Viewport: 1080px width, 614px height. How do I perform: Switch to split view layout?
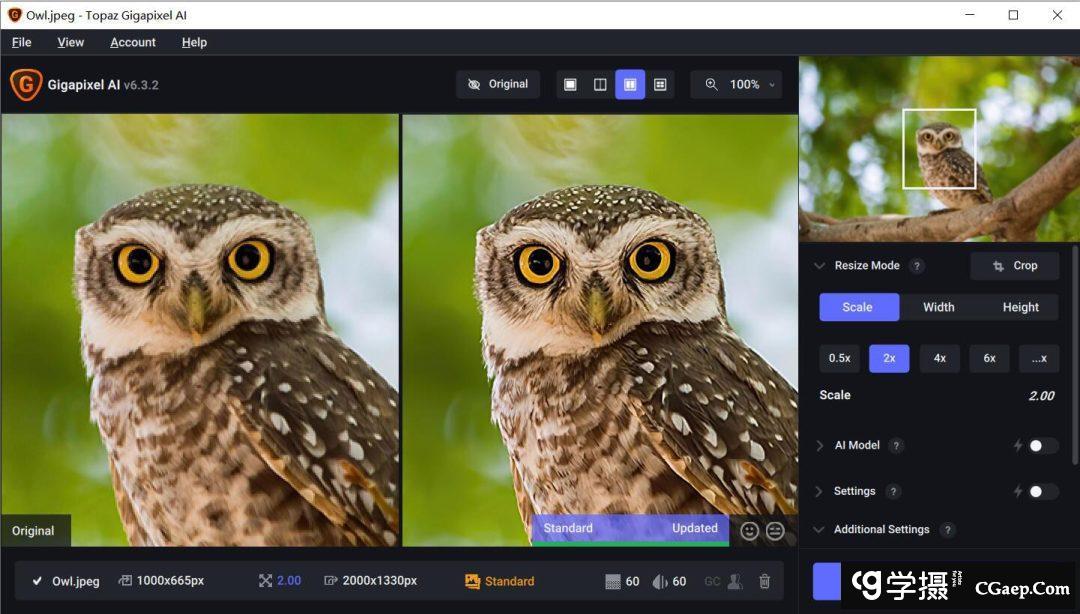tap(600, 85)
